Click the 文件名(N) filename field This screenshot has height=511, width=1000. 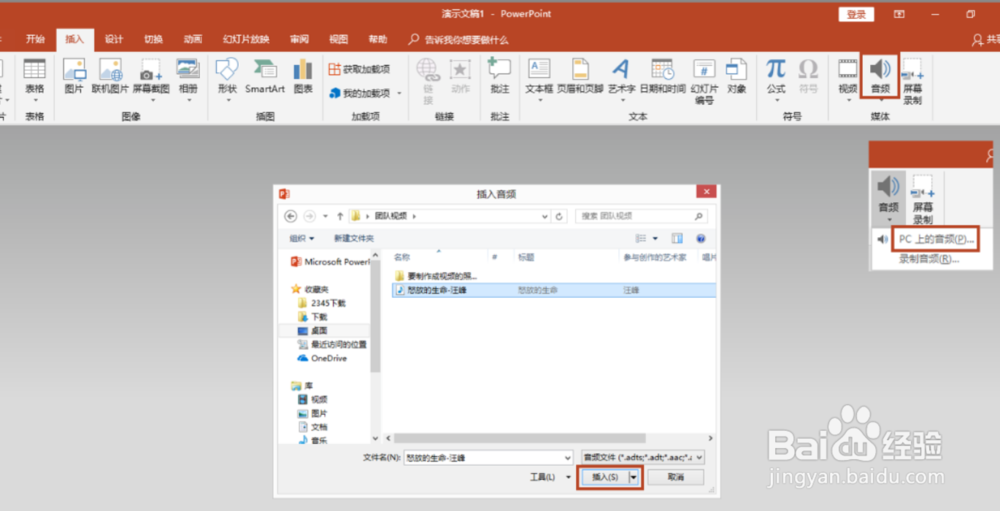point(488,457)
